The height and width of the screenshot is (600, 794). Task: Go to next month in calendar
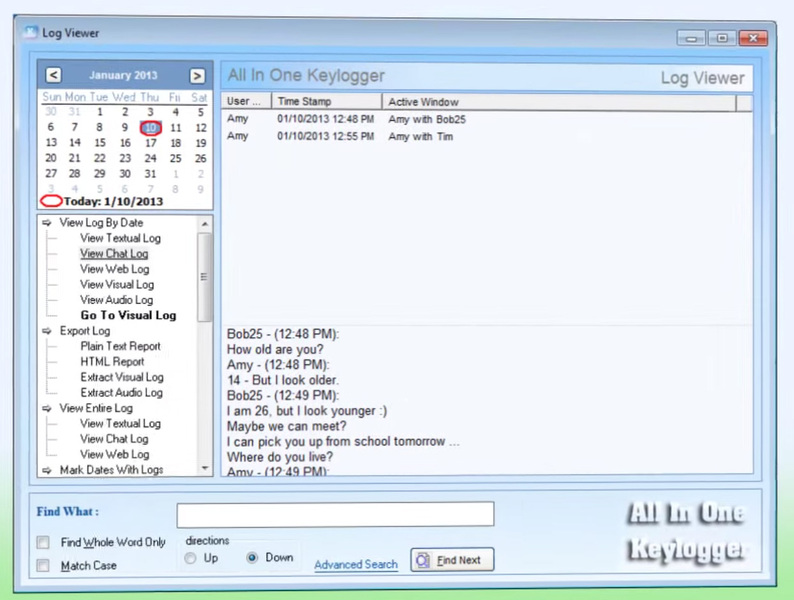(x=197, y=75)
